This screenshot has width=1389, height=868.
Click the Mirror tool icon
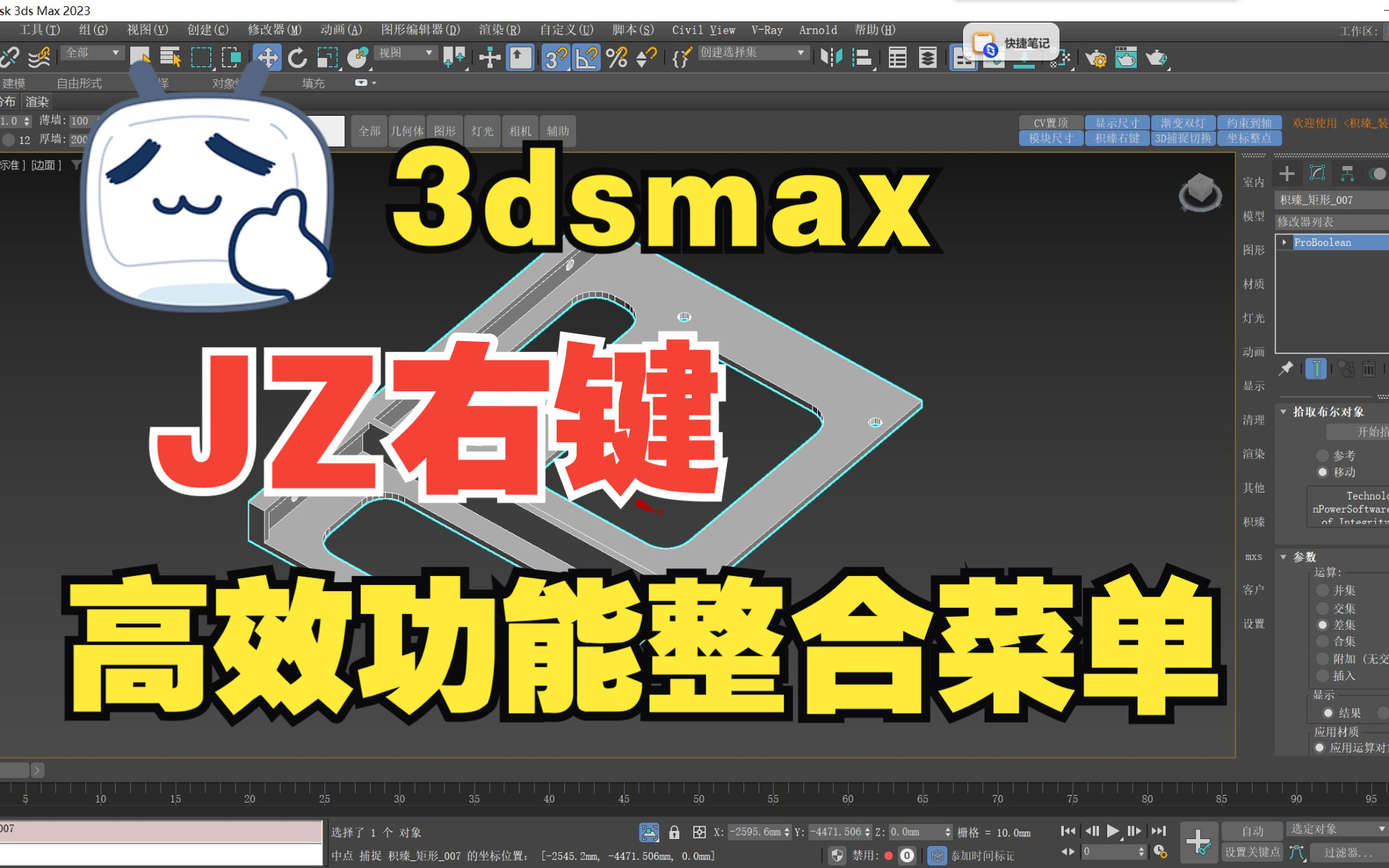pos(831,58)
